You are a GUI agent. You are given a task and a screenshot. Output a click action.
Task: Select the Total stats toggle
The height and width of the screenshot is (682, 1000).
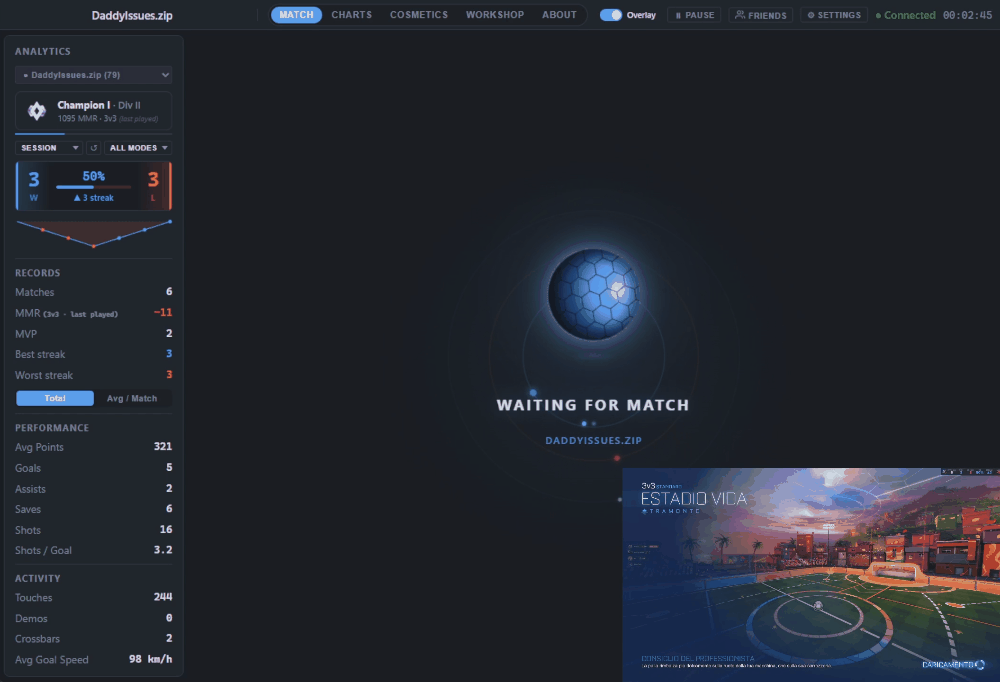click(55, 398)
